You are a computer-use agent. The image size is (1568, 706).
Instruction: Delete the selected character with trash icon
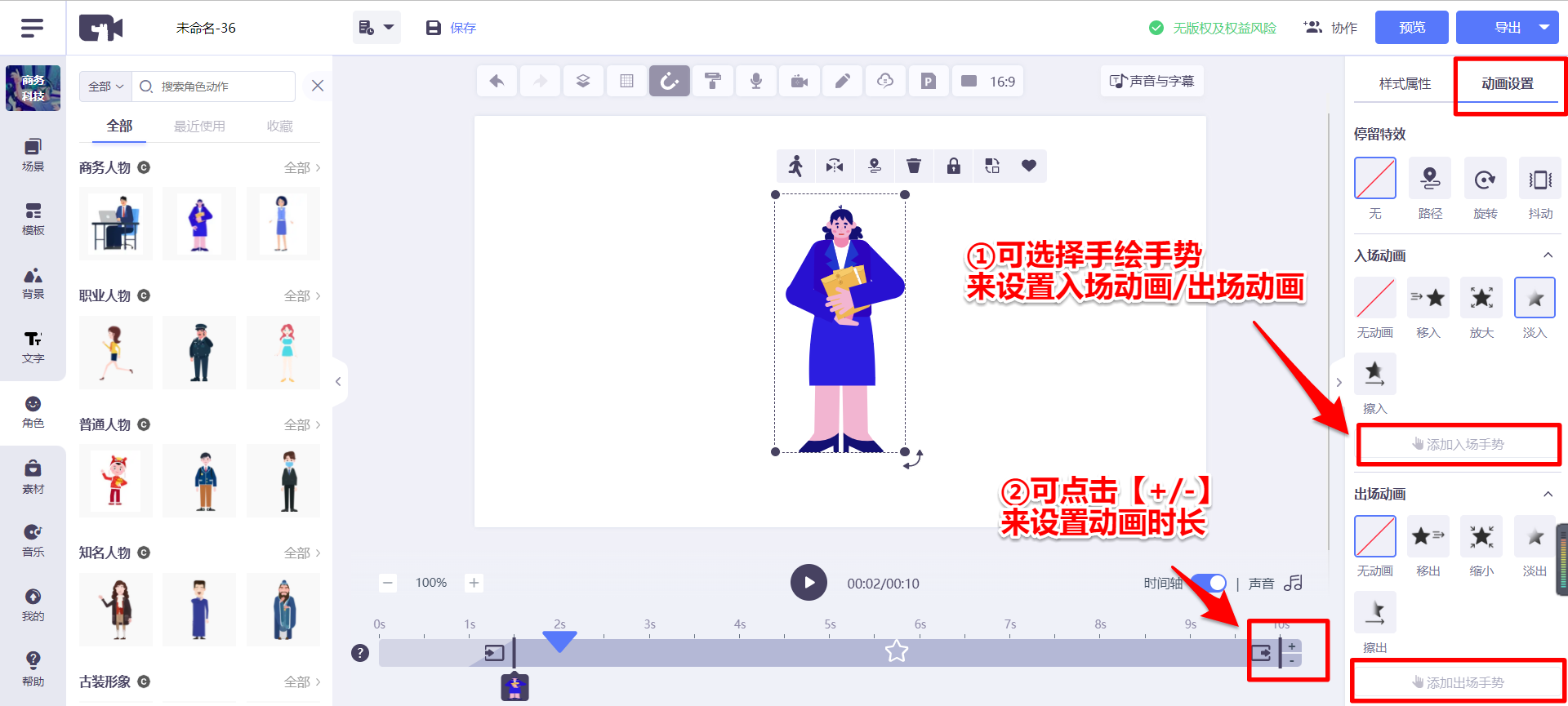pos(914,166)
